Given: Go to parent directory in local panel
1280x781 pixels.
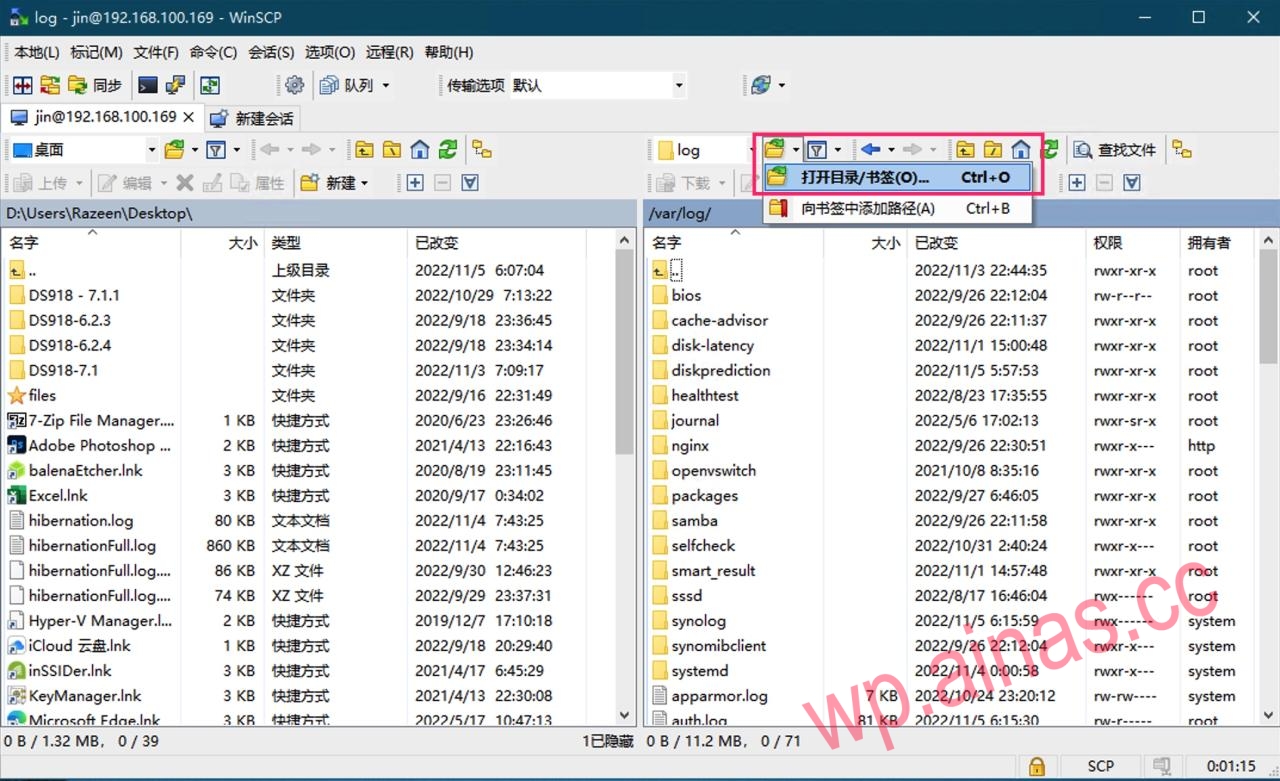Looking at the screenshot, I should 364,150.
